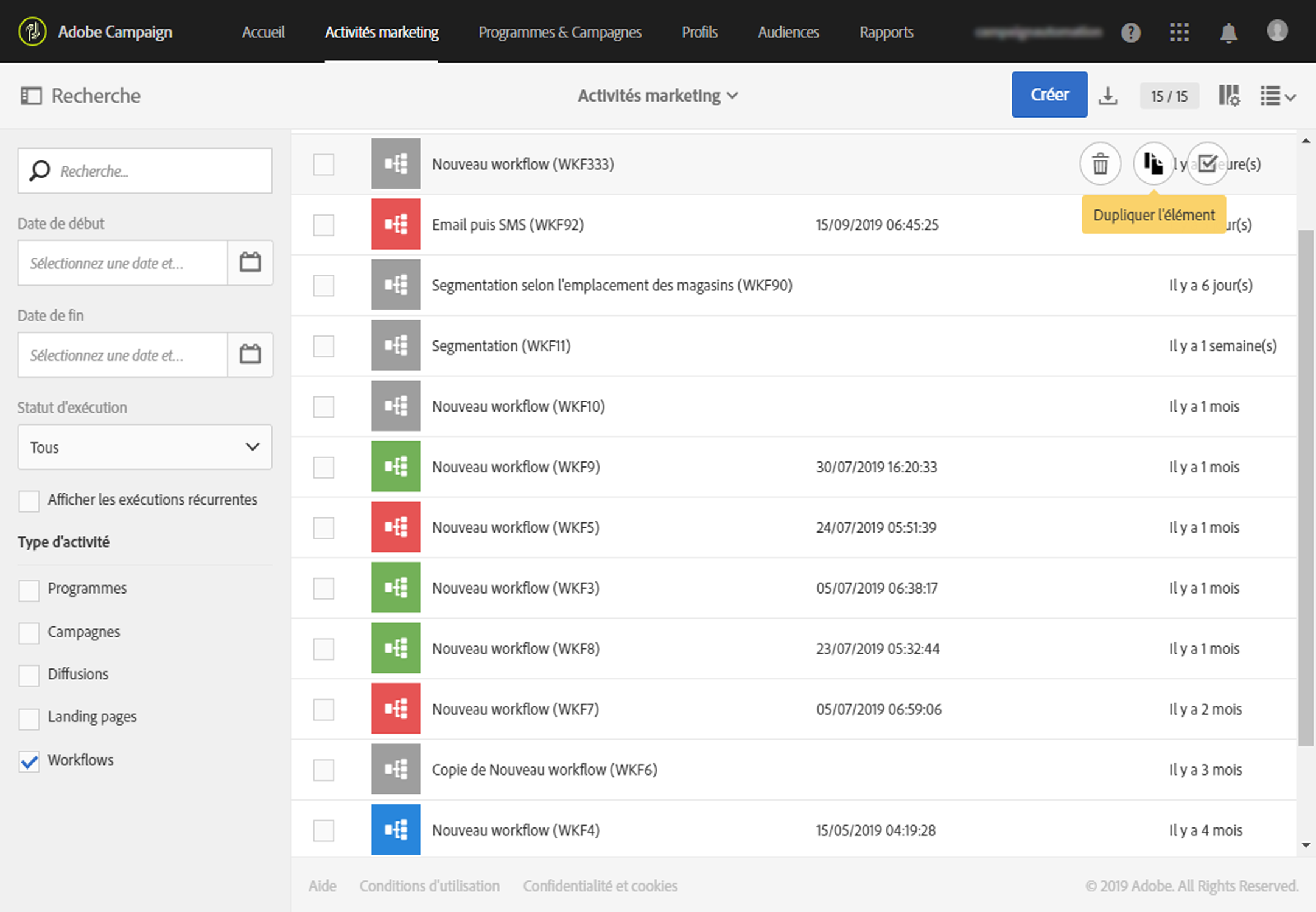Click the trash delete icon on WKF333 row
The width and height of the screenshot is (1316, 912).
[x=1100, y=164]
